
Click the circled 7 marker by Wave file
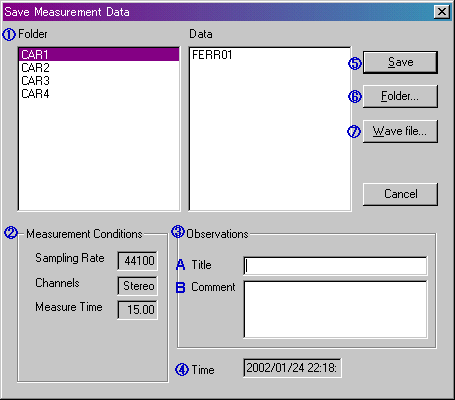pyautogui.click(x=354, y=131)
